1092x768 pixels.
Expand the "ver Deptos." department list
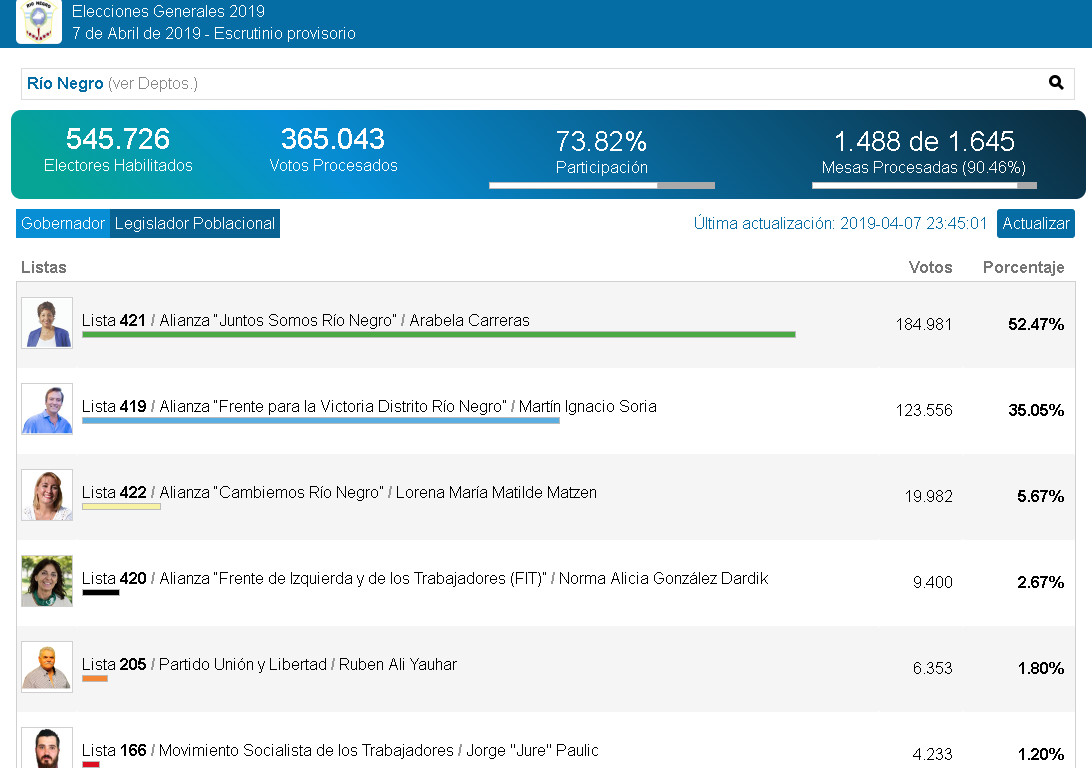tap(153, 84)
